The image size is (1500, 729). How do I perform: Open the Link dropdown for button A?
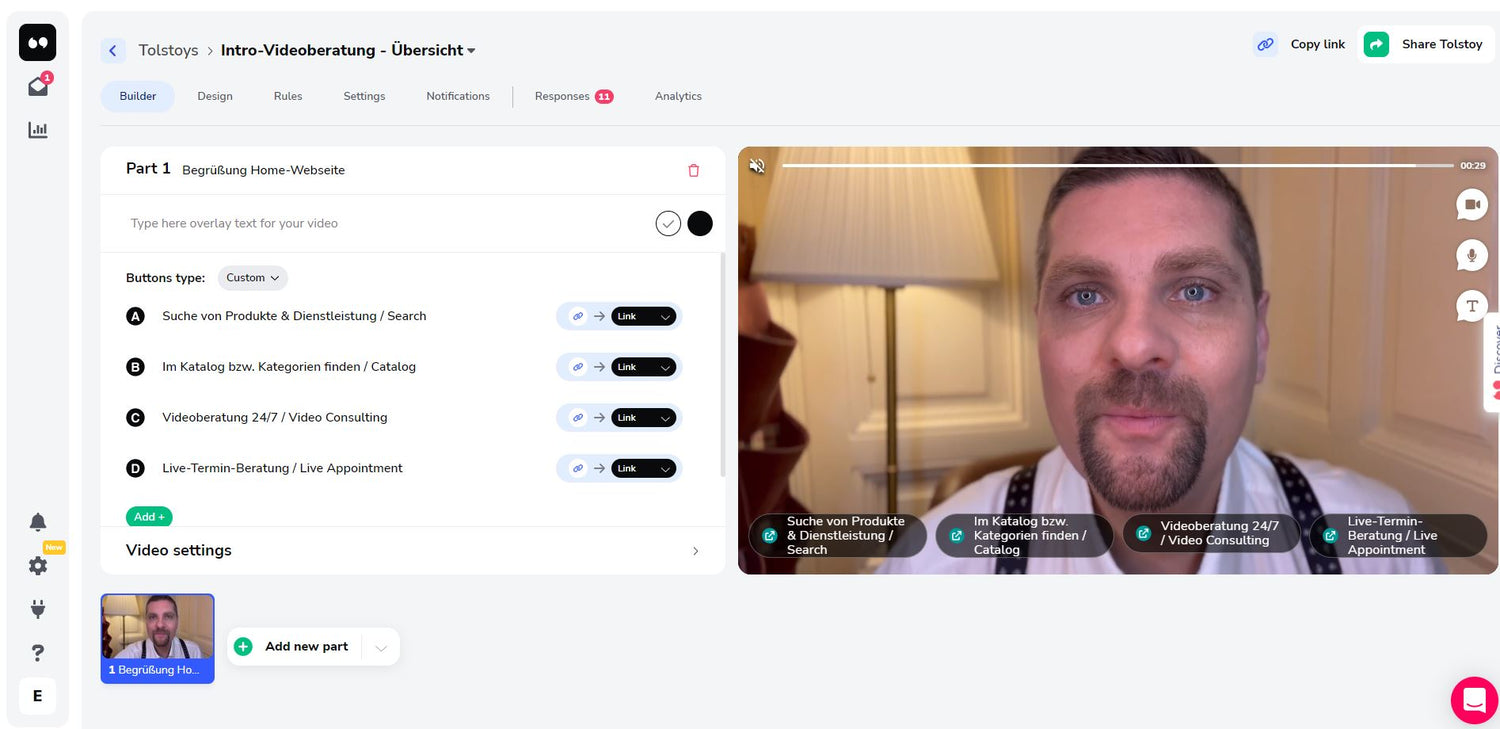click(643, 317)
